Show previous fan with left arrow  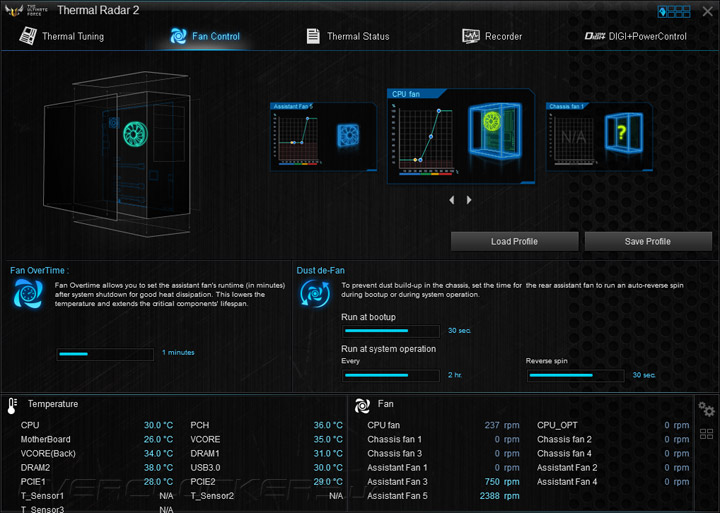tap(452, 200)
